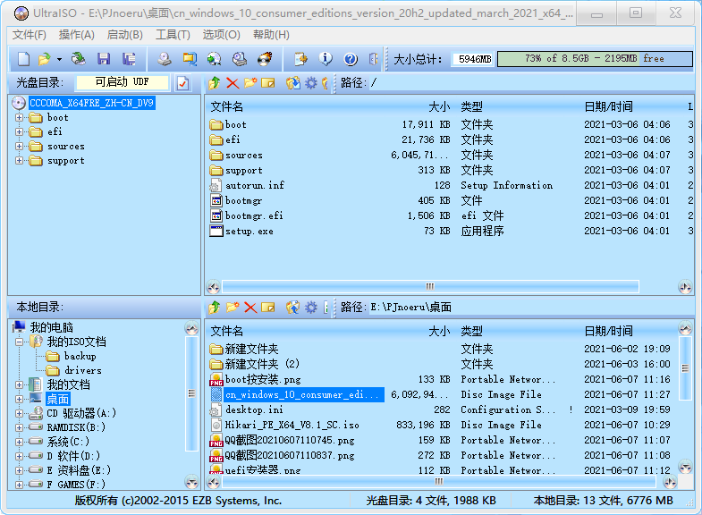Image resolution: width=702 pixels, height=515 pixels.
Task: Select desktop.ini in local file list
Action: [x=254, y=410]
